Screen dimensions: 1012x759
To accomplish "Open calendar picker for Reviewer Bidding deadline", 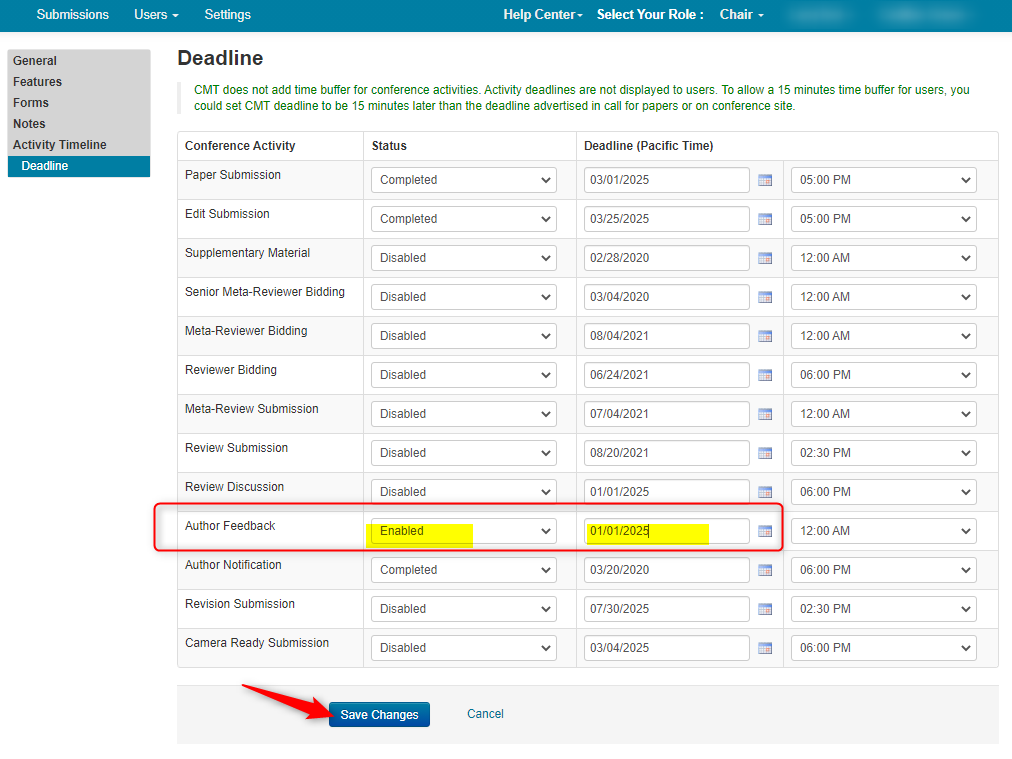I will pos(765,375).
